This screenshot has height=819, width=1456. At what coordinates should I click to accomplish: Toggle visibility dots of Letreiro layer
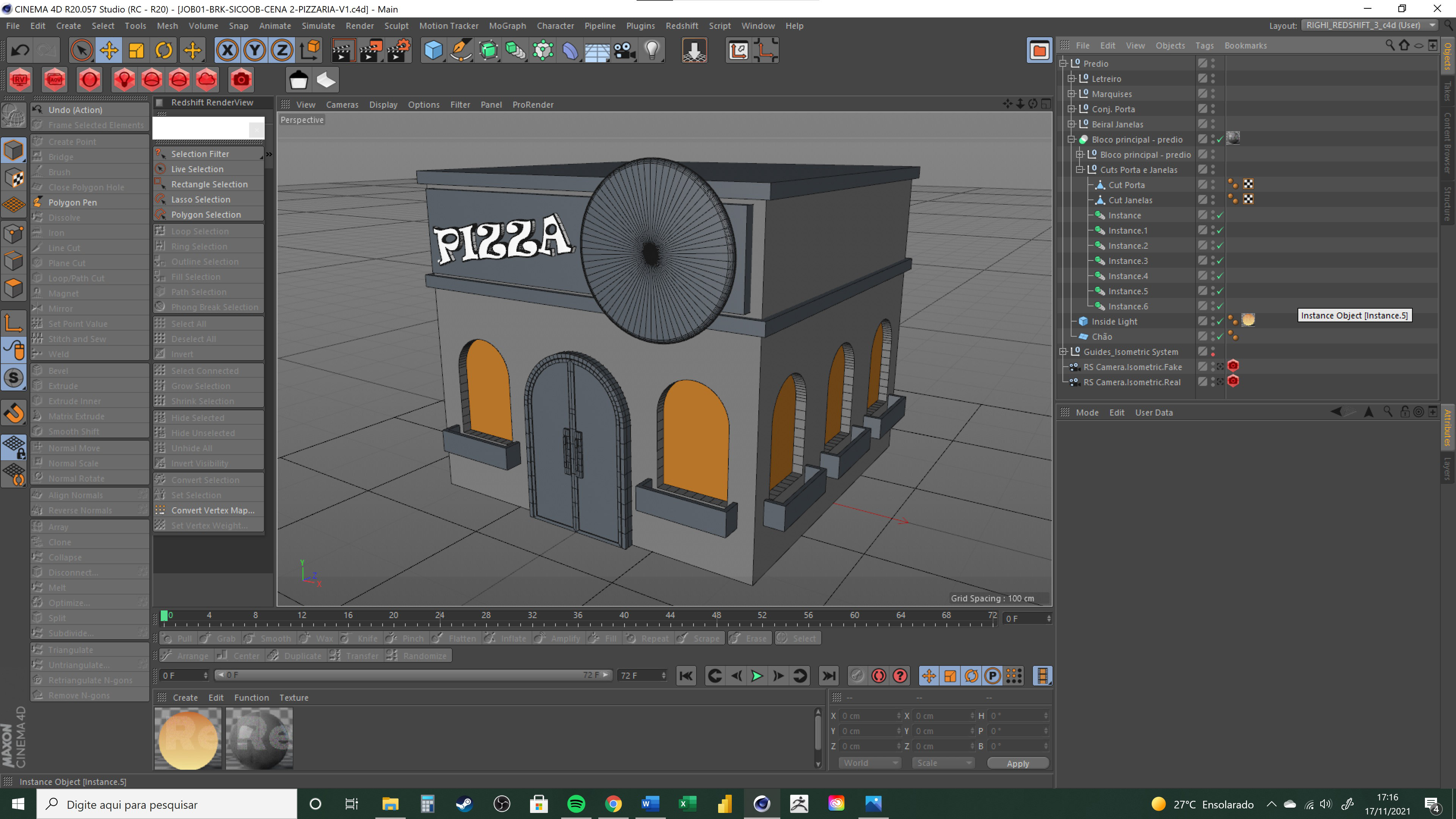(x=1213, y=78)
